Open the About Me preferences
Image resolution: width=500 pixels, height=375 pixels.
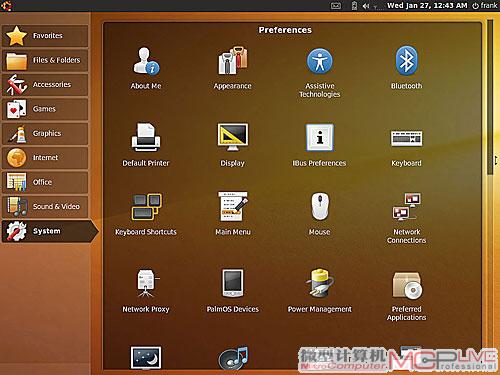click(x=146, y=68)
